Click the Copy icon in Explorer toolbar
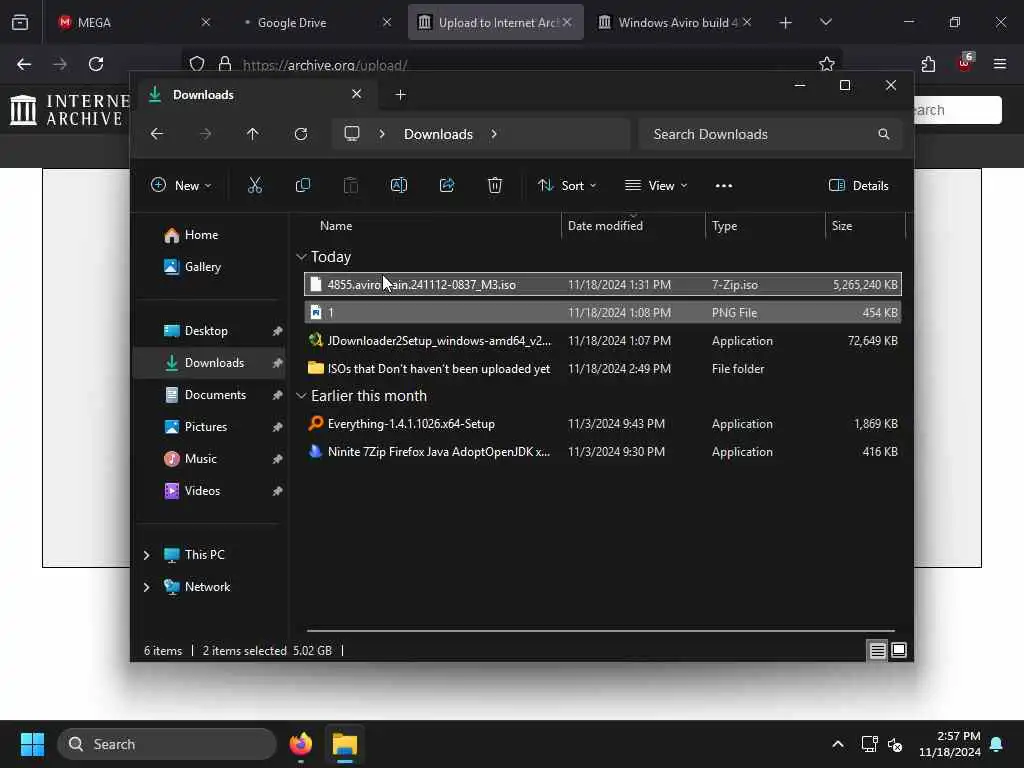The height and width of the screenshot is (768, 1024). [302, 185]
